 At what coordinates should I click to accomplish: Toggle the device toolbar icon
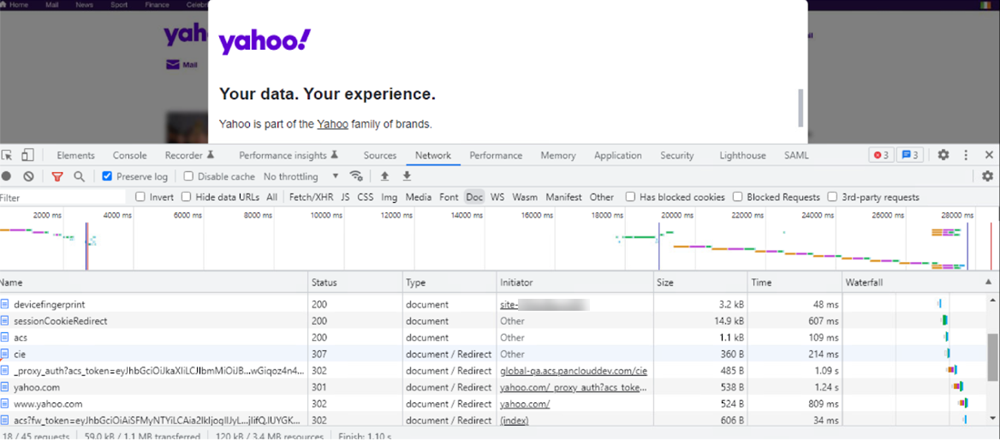coord(27,156)
